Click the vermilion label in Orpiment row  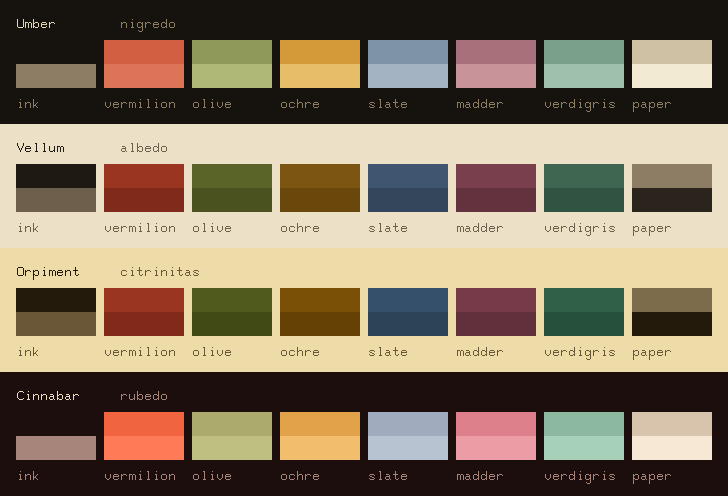140,352
